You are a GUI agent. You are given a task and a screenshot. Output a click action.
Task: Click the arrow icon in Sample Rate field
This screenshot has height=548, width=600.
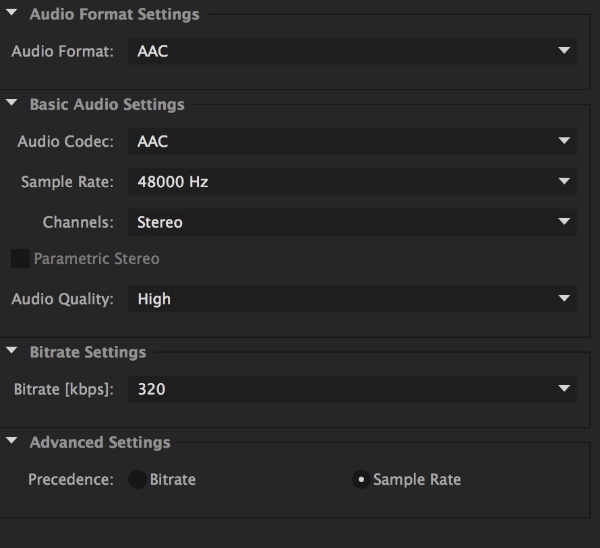click(564, 181)
